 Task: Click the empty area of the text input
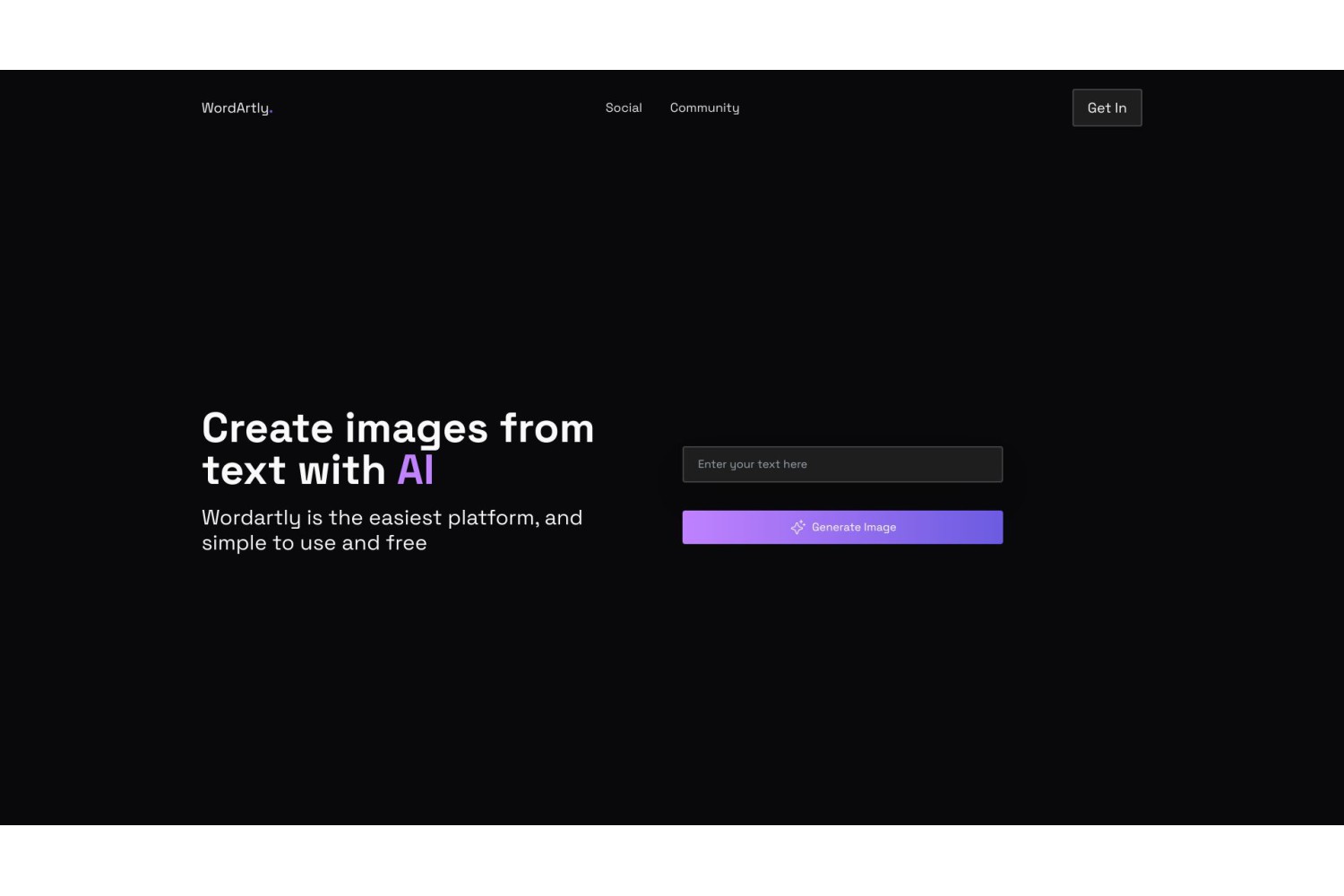pos(905,464)
